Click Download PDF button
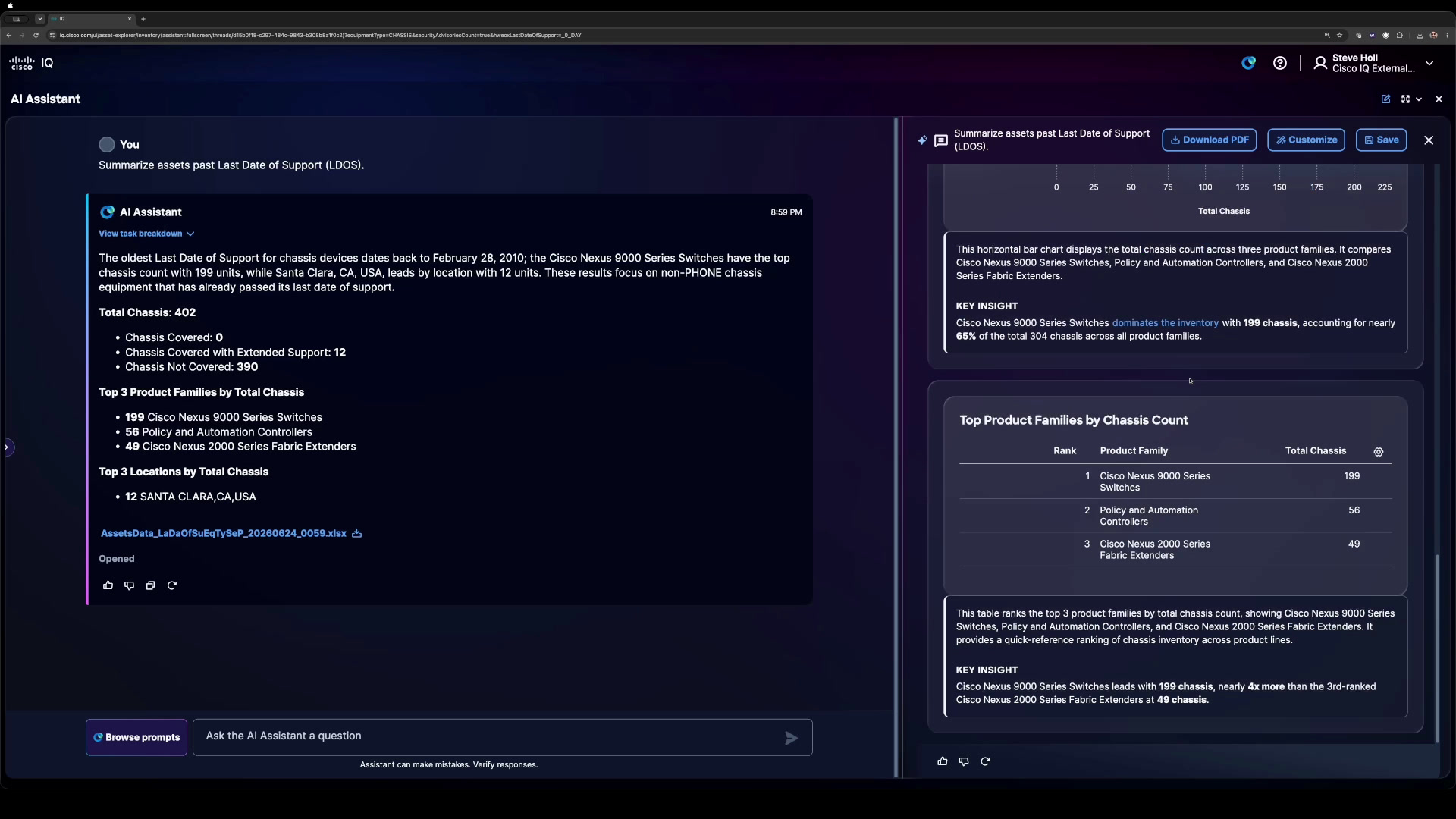 point(1210,140)
